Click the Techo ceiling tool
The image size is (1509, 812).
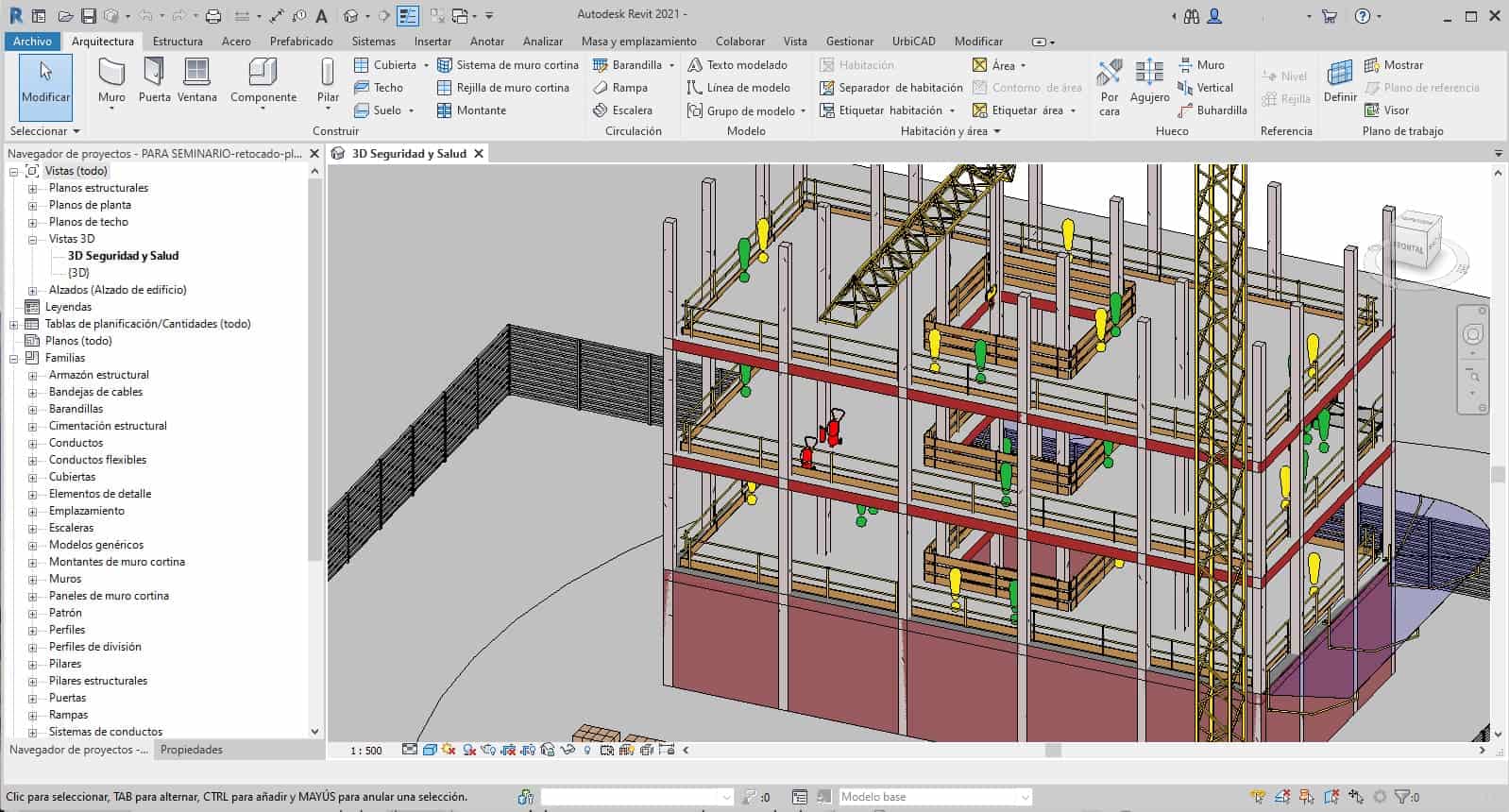[x=379, y=88]
